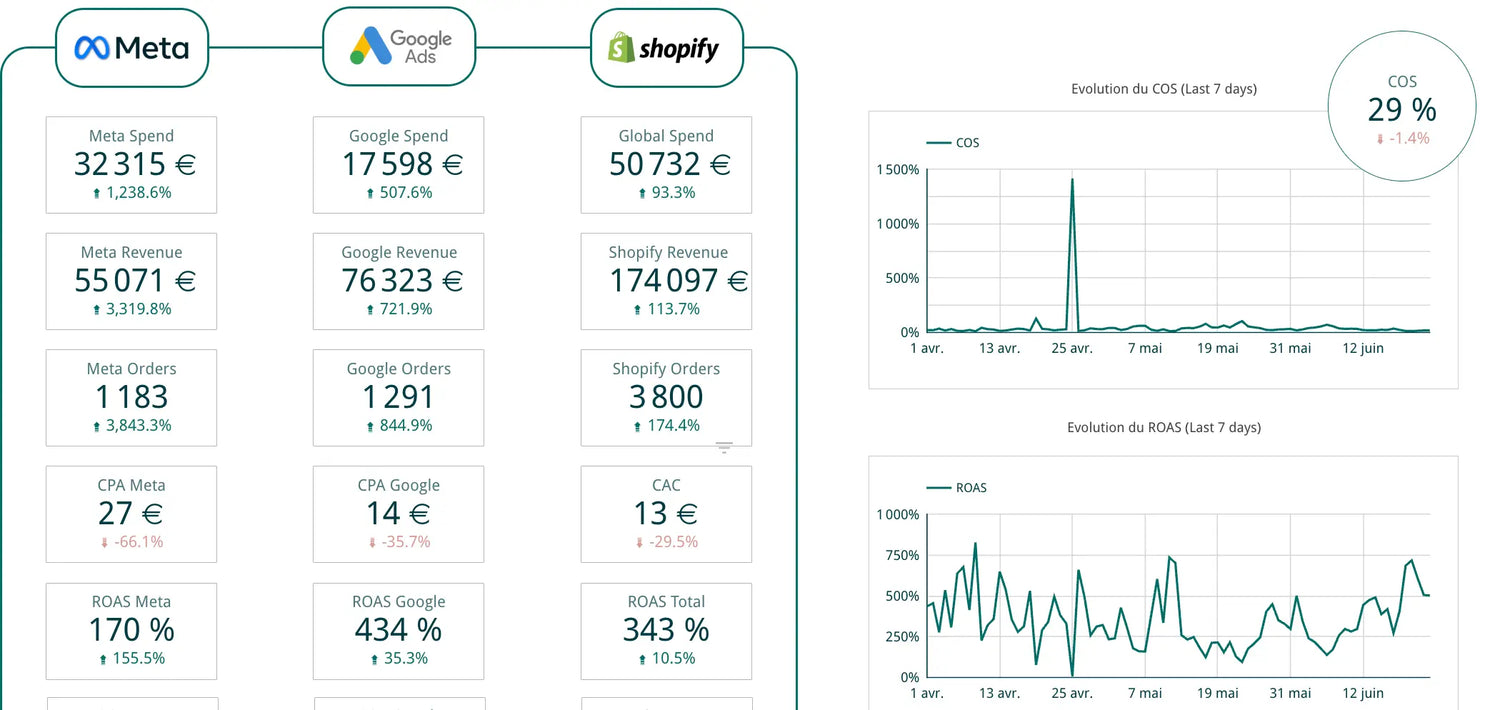1500x710 pixels.
Task: Click the up arrow under ROAS Total
Action: click(x=637, y=659)
